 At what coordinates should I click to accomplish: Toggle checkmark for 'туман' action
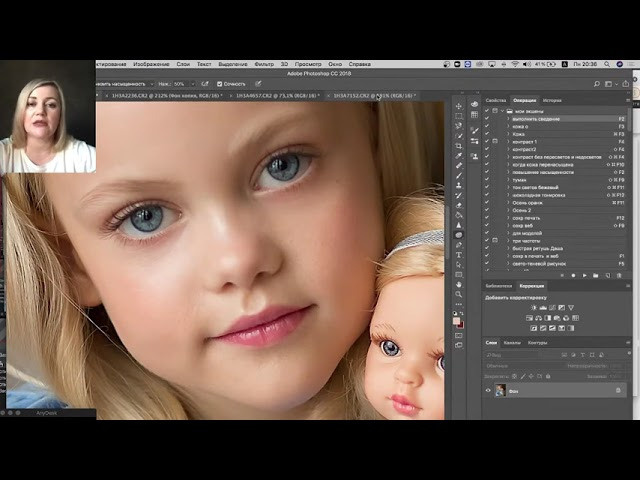pos(487,180)
